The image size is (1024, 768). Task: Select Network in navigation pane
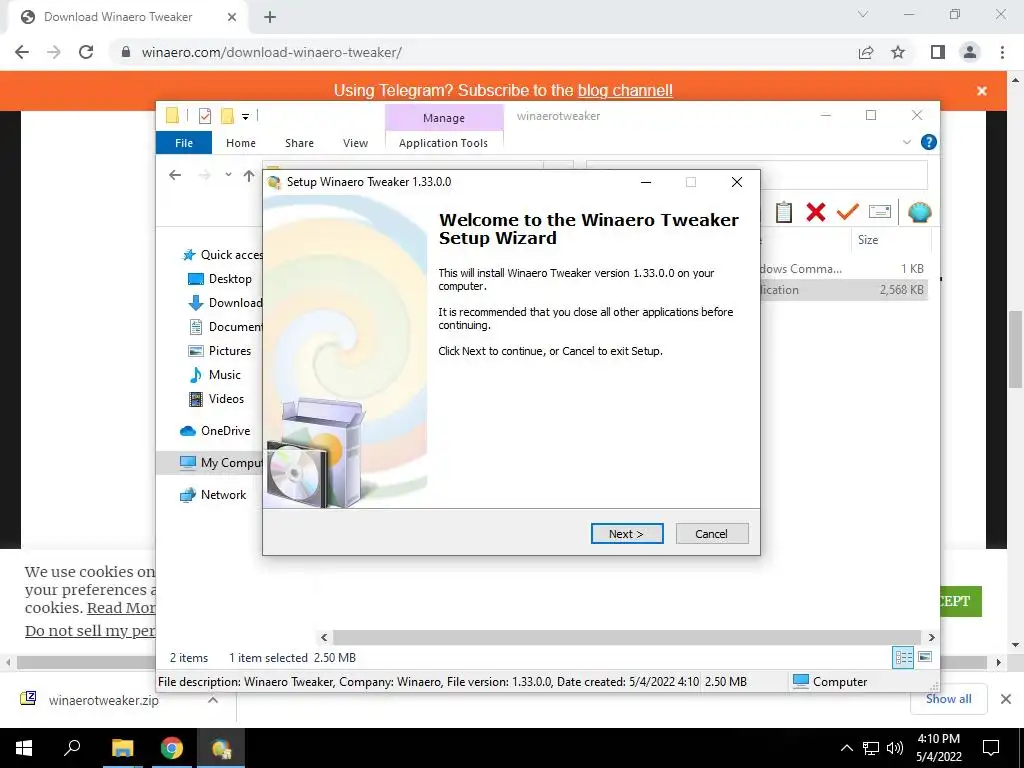click(213, 495)
